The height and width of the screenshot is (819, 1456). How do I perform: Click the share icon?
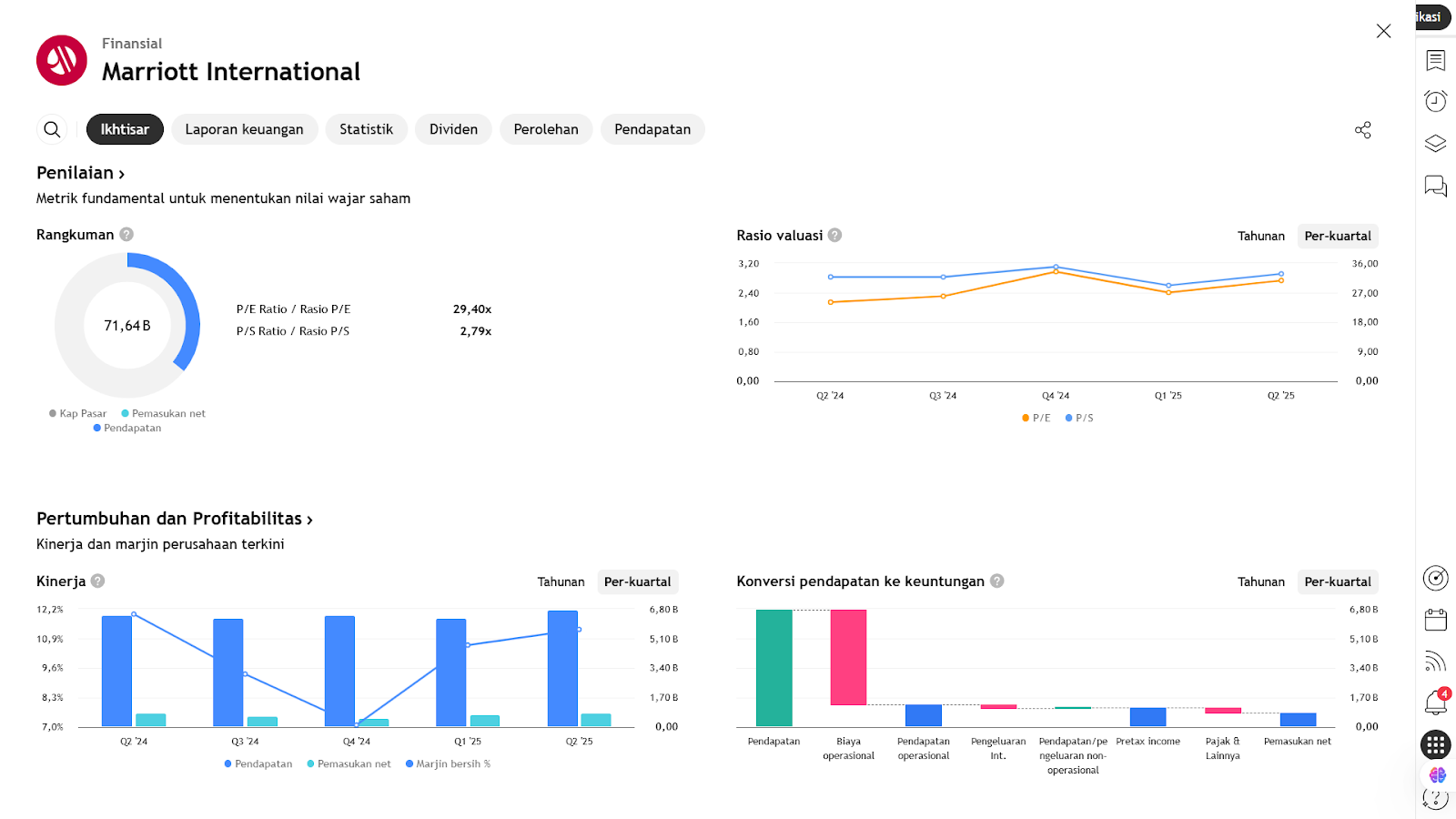click(1362, 130)
